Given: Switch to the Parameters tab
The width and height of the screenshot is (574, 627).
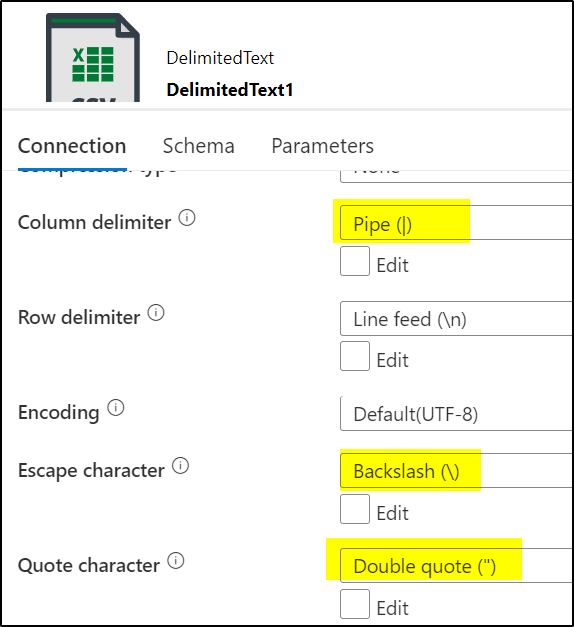Looking at the screenshot, I should click(322, 146).
